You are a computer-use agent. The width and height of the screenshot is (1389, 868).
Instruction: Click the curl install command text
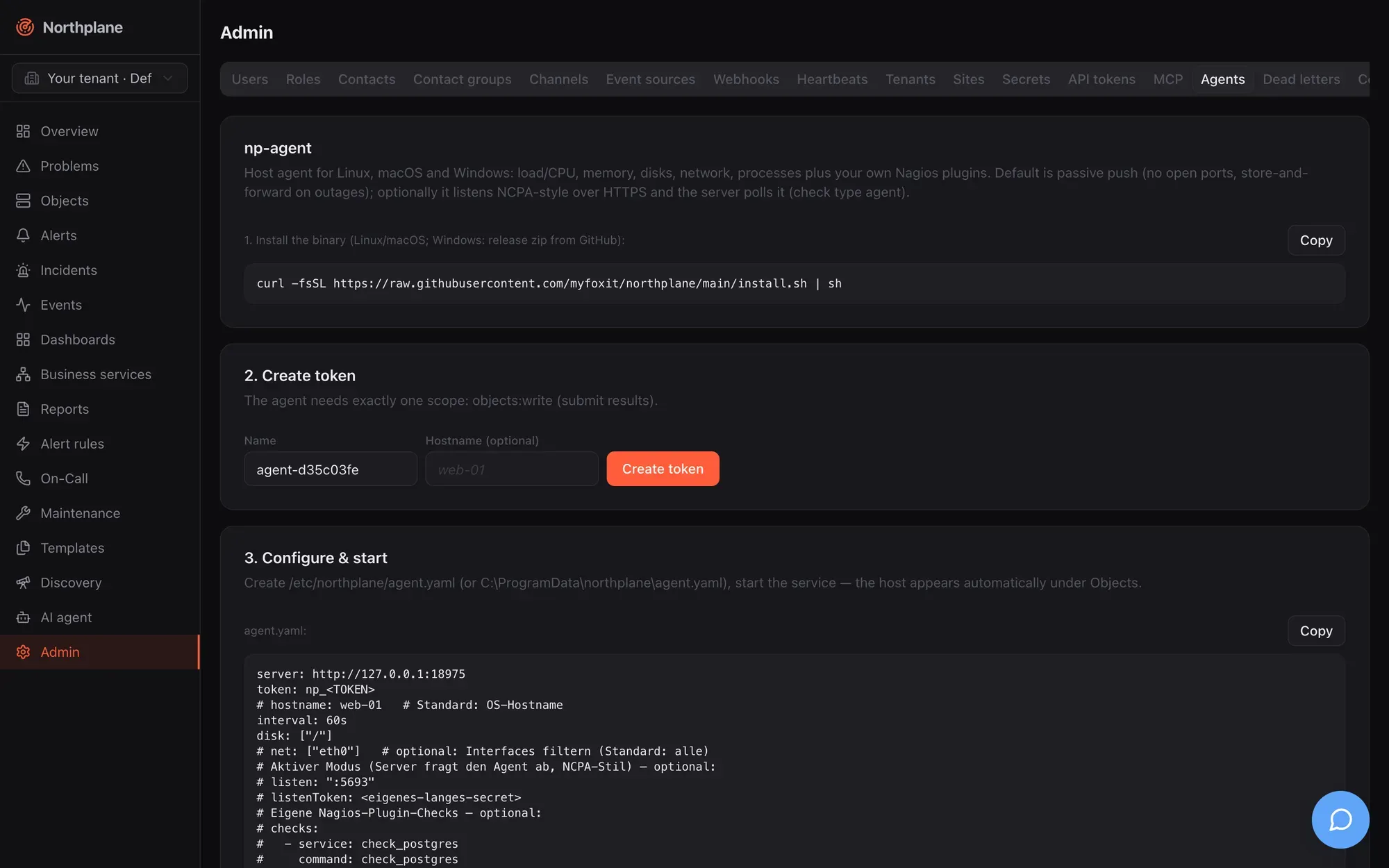[x=549, y=283]
